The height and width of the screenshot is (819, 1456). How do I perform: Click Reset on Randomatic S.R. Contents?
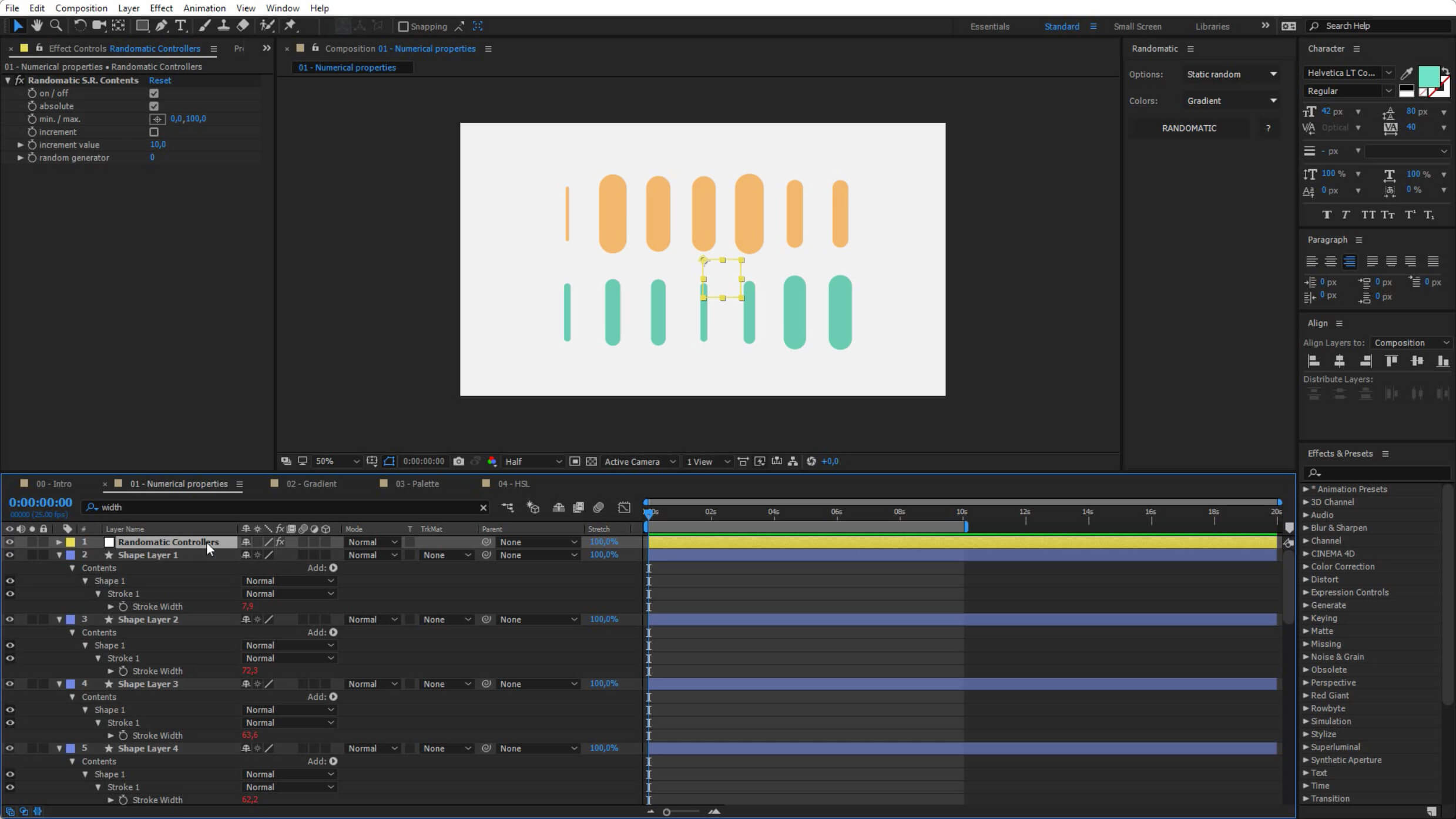pyautogui.click(x=160, y=80)
